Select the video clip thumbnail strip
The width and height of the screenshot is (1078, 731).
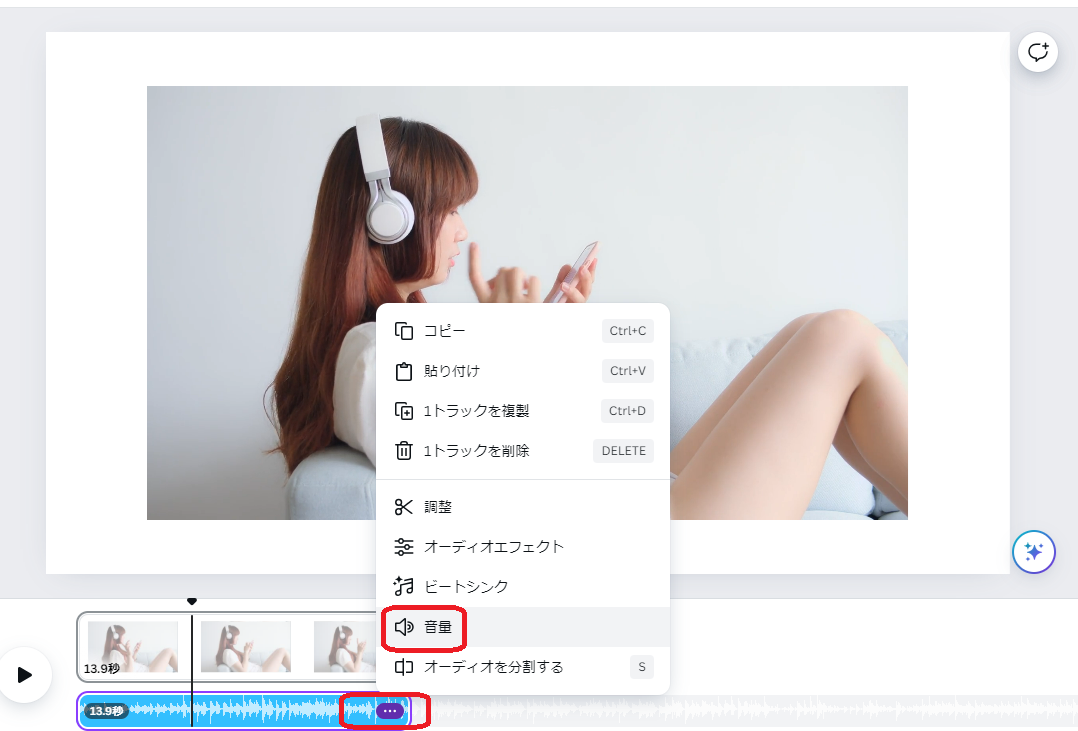tap(227, 646)
